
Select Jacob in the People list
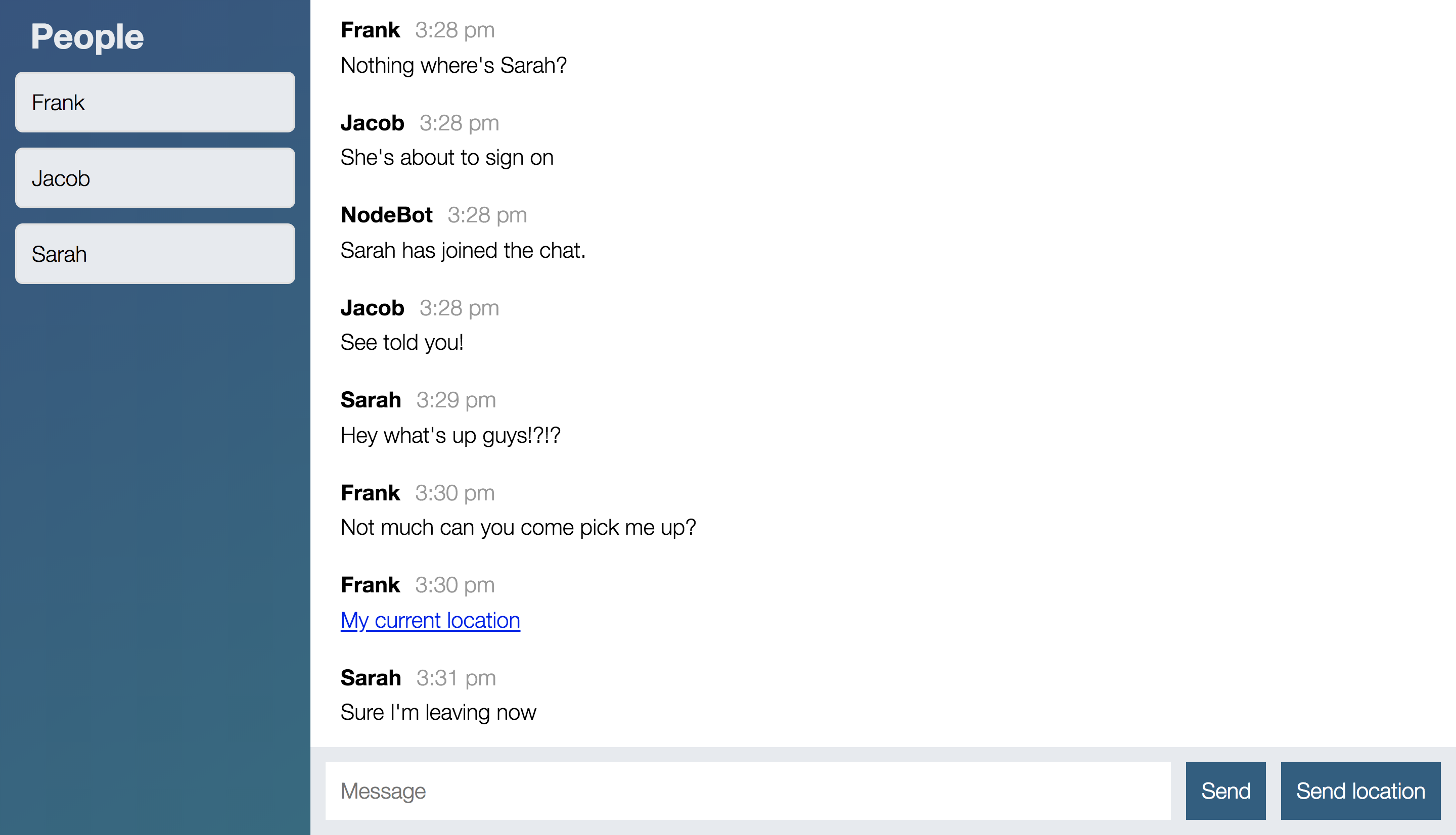(x=155, y=178)
